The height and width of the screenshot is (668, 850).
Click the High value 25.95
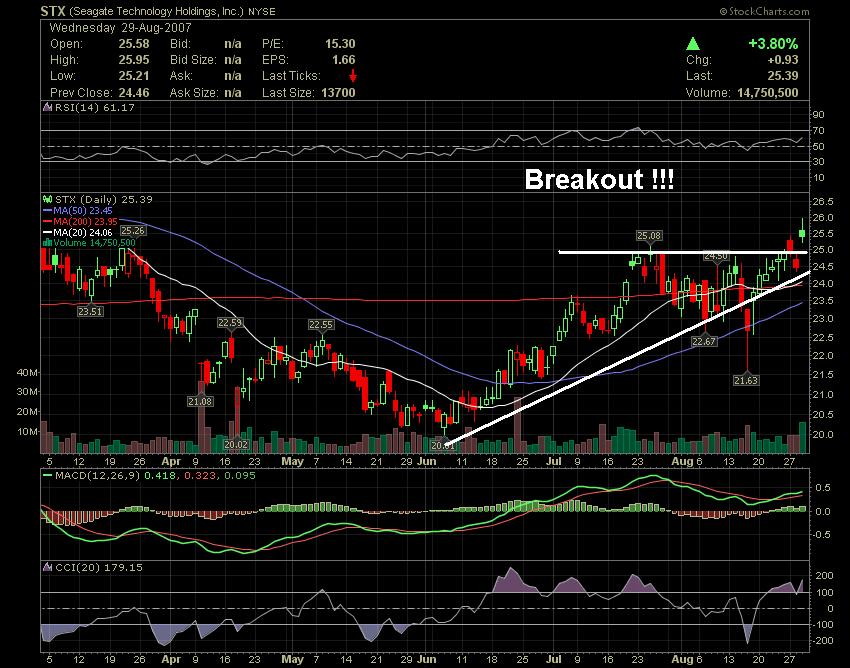pos(134,60)
